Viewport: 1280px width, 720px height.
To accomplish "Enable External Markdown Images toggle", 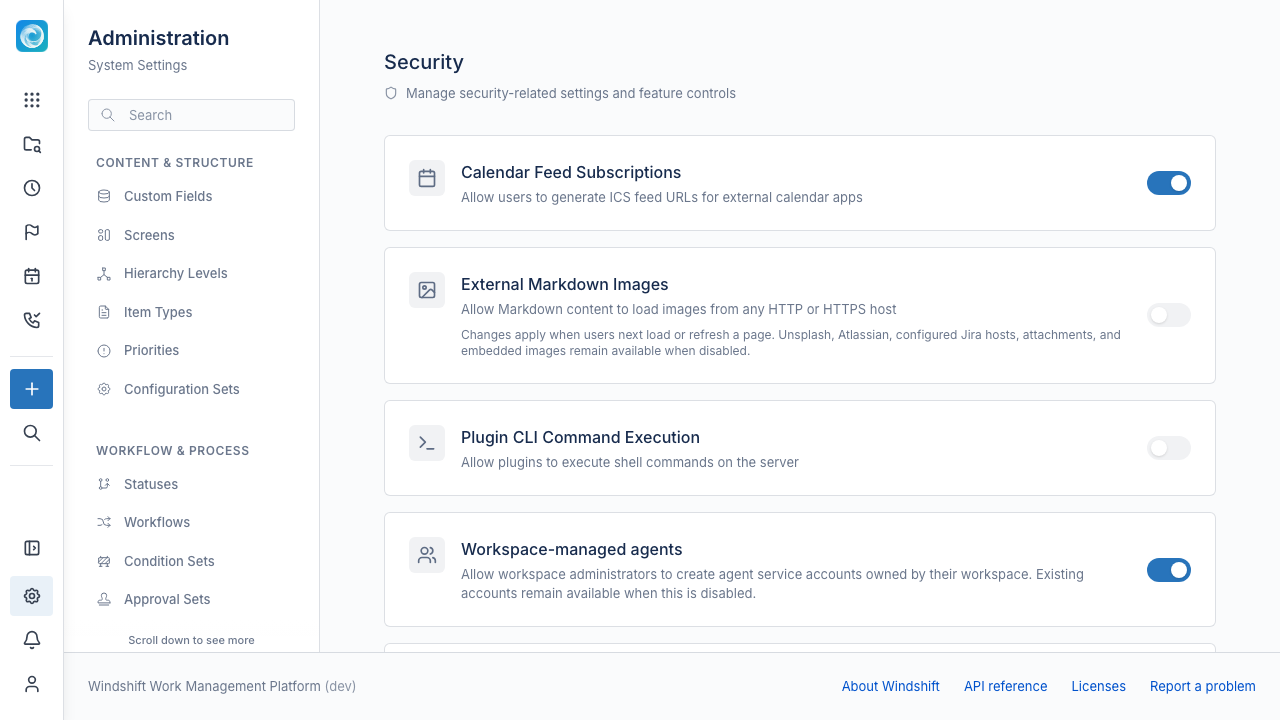I will coord(1169,315).
